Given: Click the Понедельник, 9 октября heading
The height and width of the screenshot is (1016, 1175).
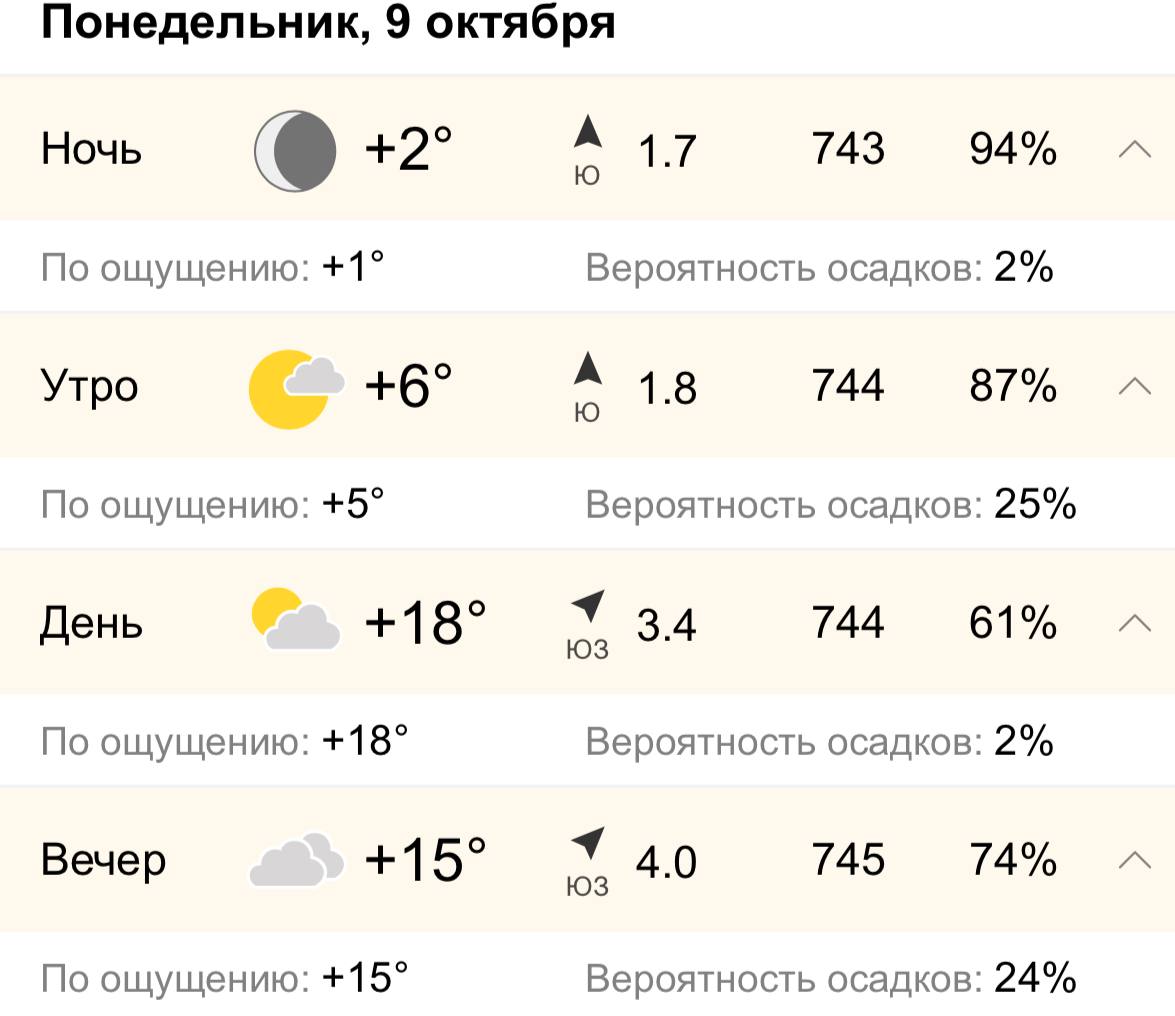Looking at the screenshot, I should pyautogui.click(x=328, y=22).
